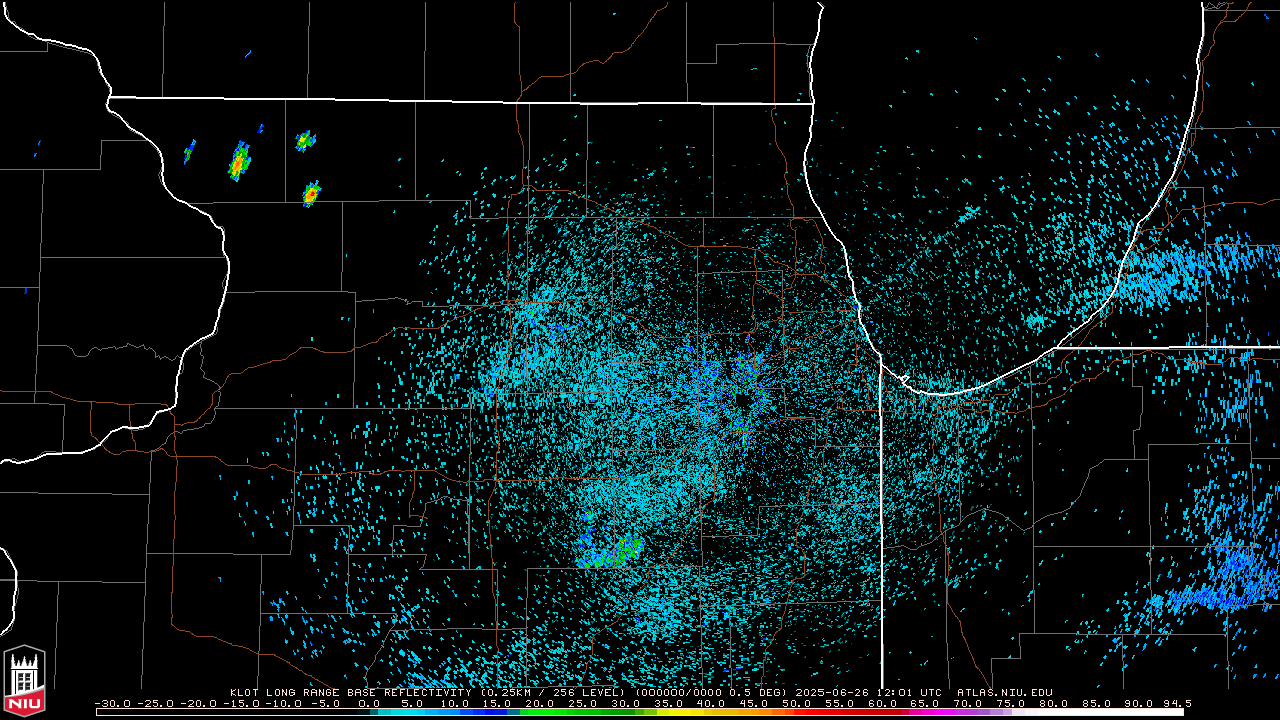Image resolution: width=1280 pixels, height=720 pixels.
Task: Click the 12:01 UTC time label
Action: pos(908,692)
